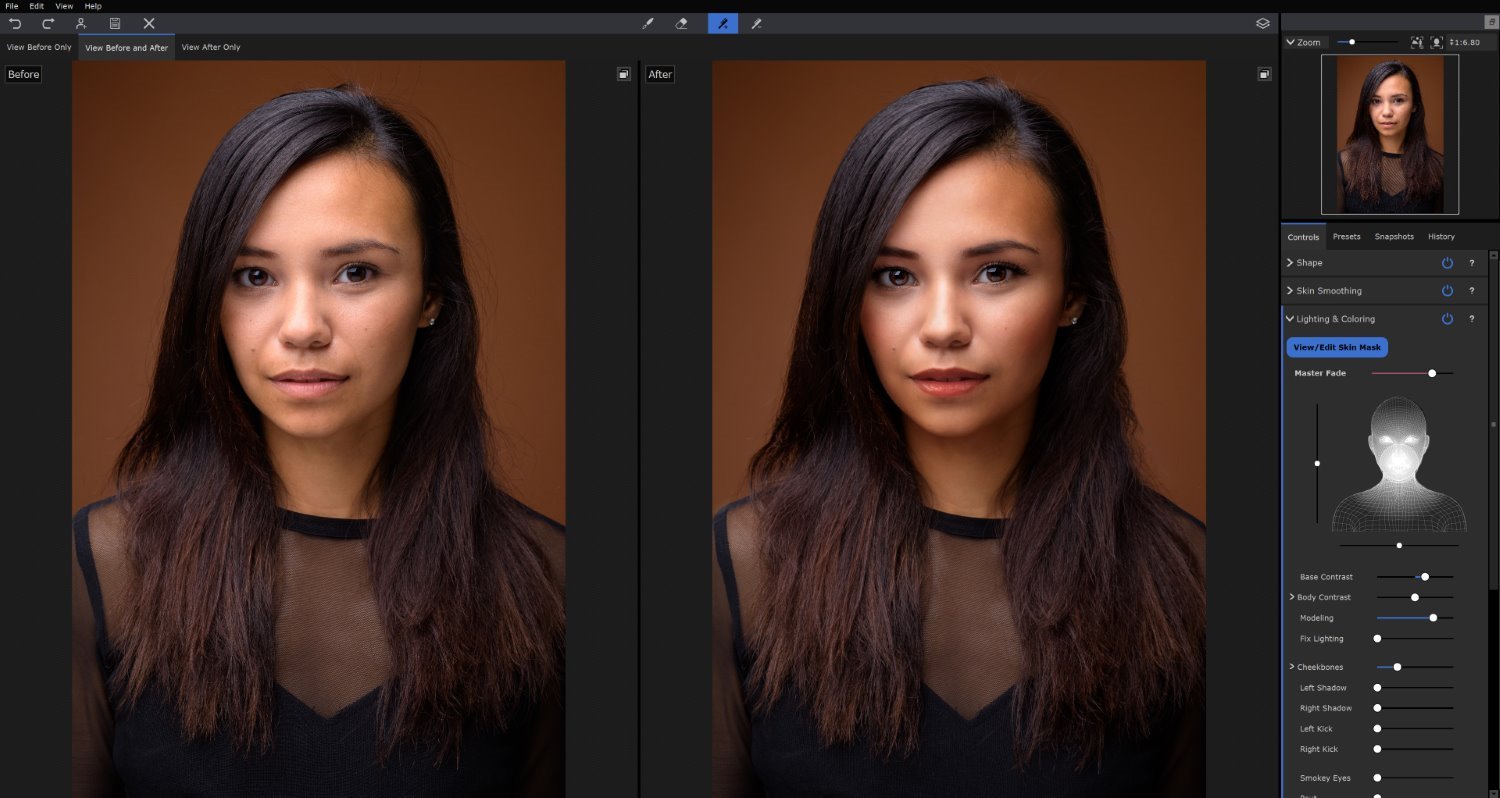Expand the Skin Smoothing section
This screenshot has height=798, width=1500.
pyautogui.click(x=1290, y=291)
